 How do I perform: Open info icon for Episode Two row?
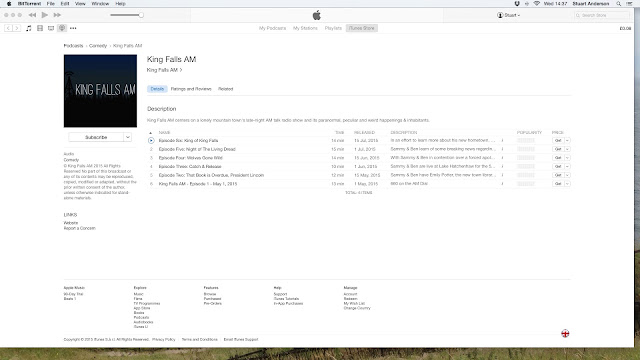[x=502, y=175]
